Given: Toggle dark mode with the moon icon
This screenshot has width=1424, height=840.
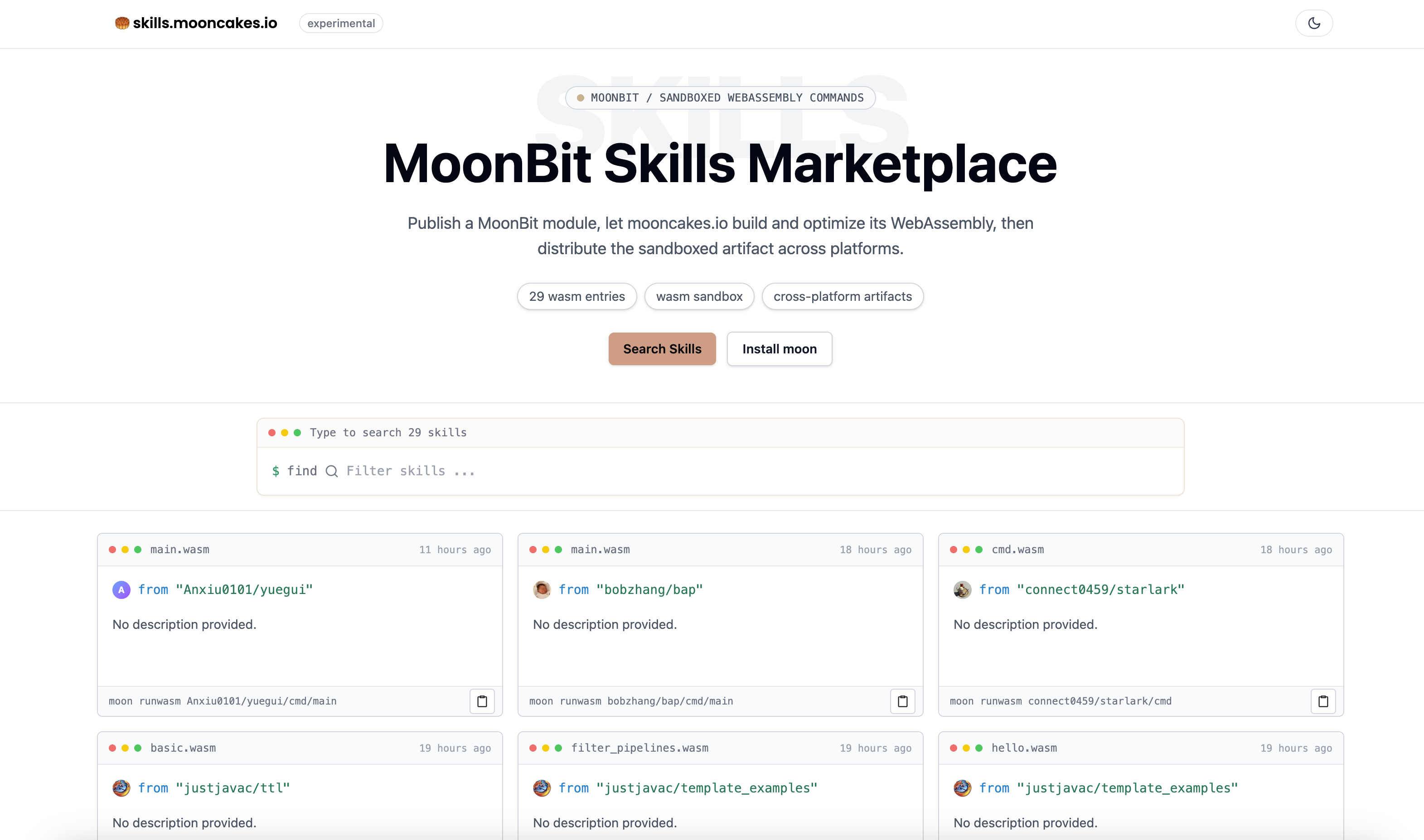Looking at the screenshot, I should [x=1313, y=23].
